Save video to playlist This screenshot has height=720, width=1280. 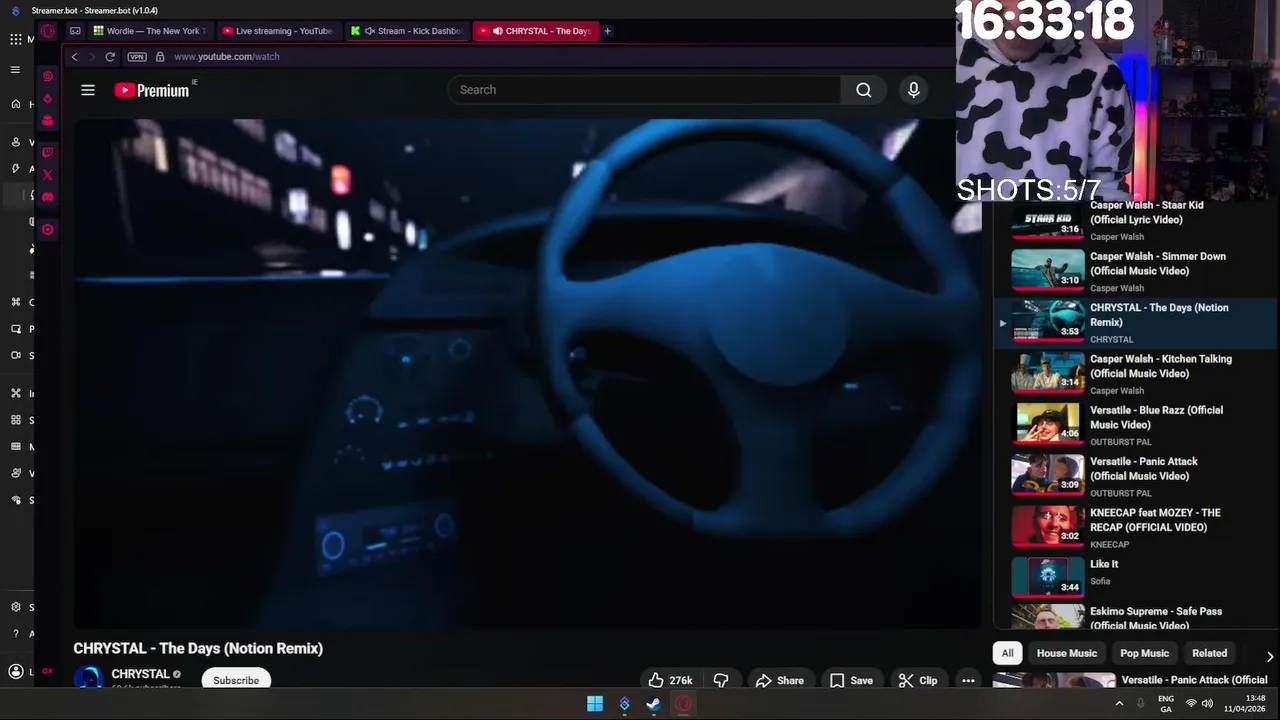pyautogui.click(x=852, y=680)
